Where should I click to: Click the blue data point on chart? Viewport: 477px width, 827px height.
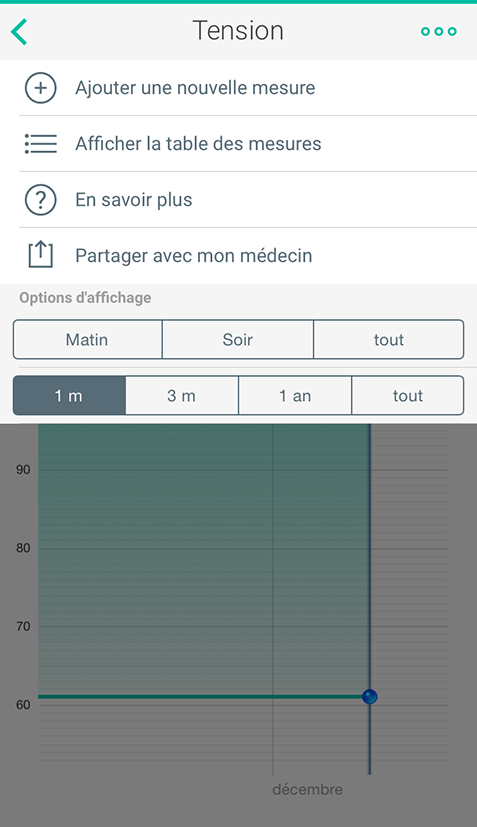coord(370,697)
